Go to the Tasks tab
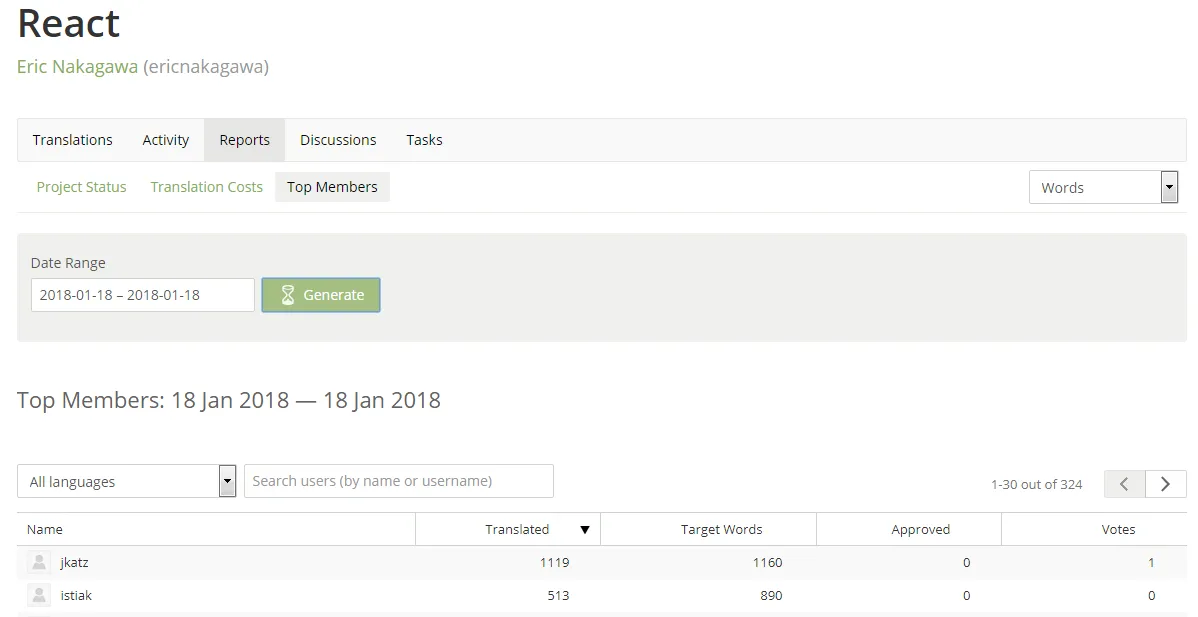 pyautogui.click(x=424, y=140)
